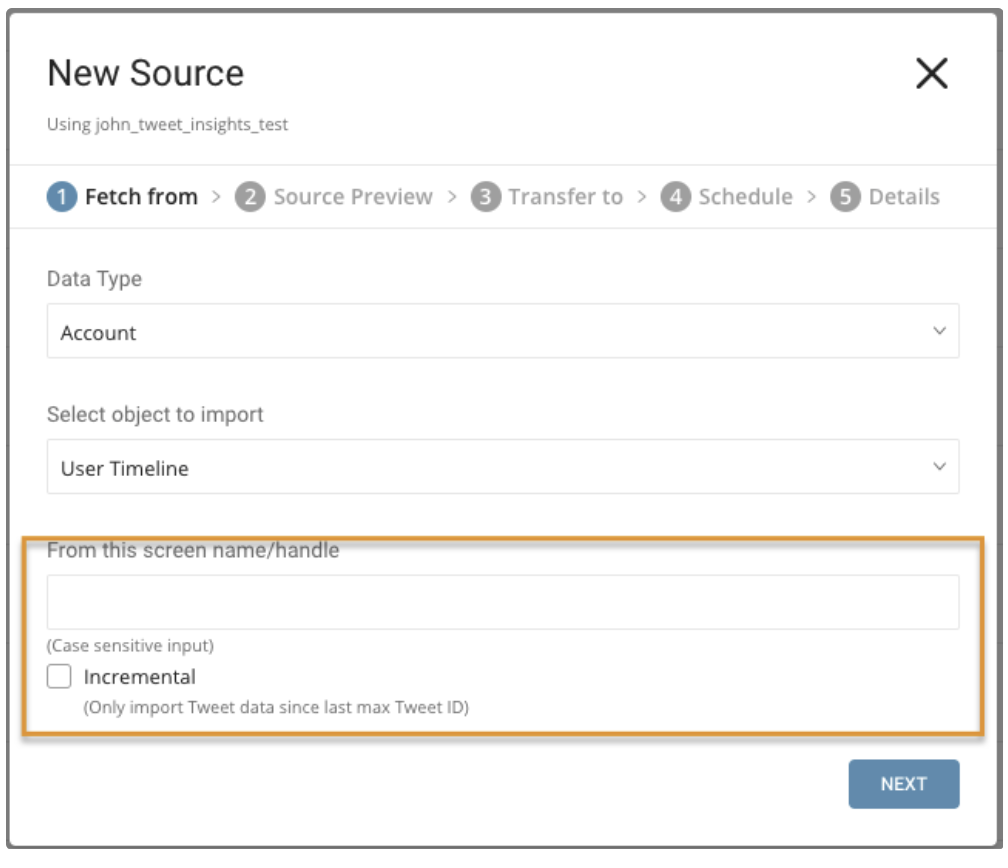
Task: Click the object selector chevron arrow
Action: (x=937, y=468)
